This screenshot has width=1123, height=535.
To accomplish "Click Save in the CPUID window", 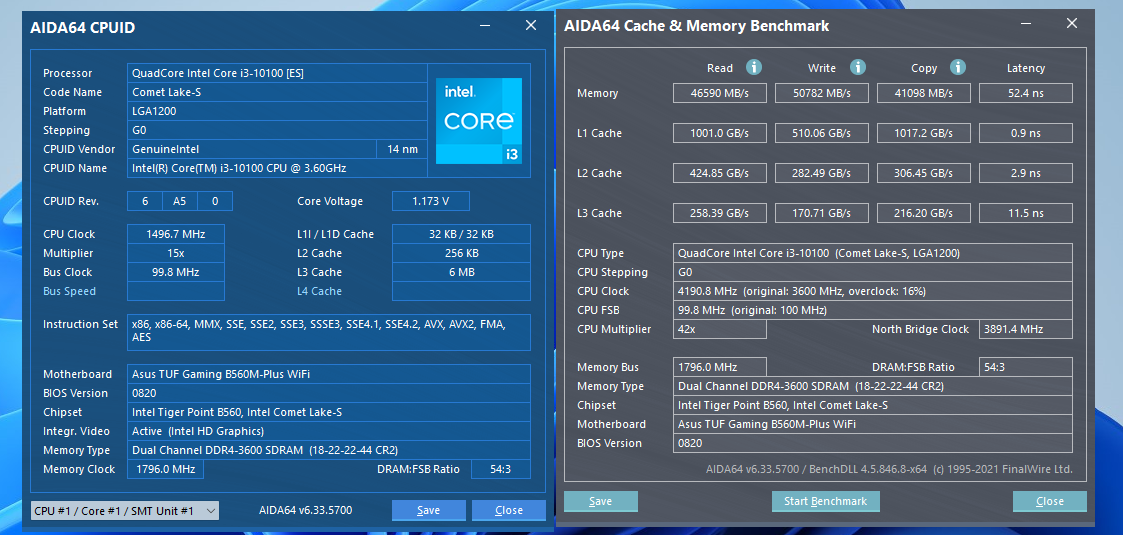I will point(428,511).
